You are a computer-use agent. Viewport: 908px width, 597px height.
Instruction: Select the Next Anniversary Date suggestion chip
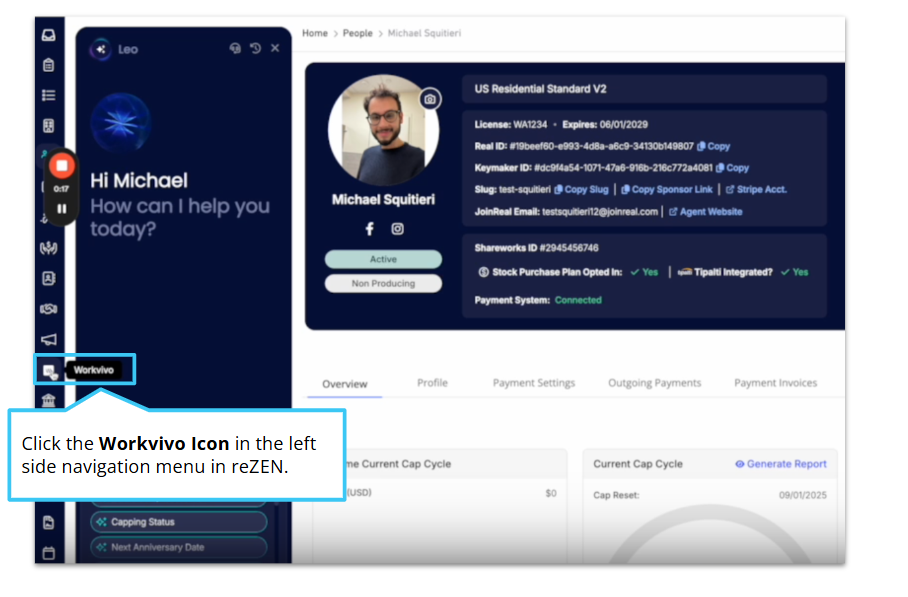pos(178,547)
